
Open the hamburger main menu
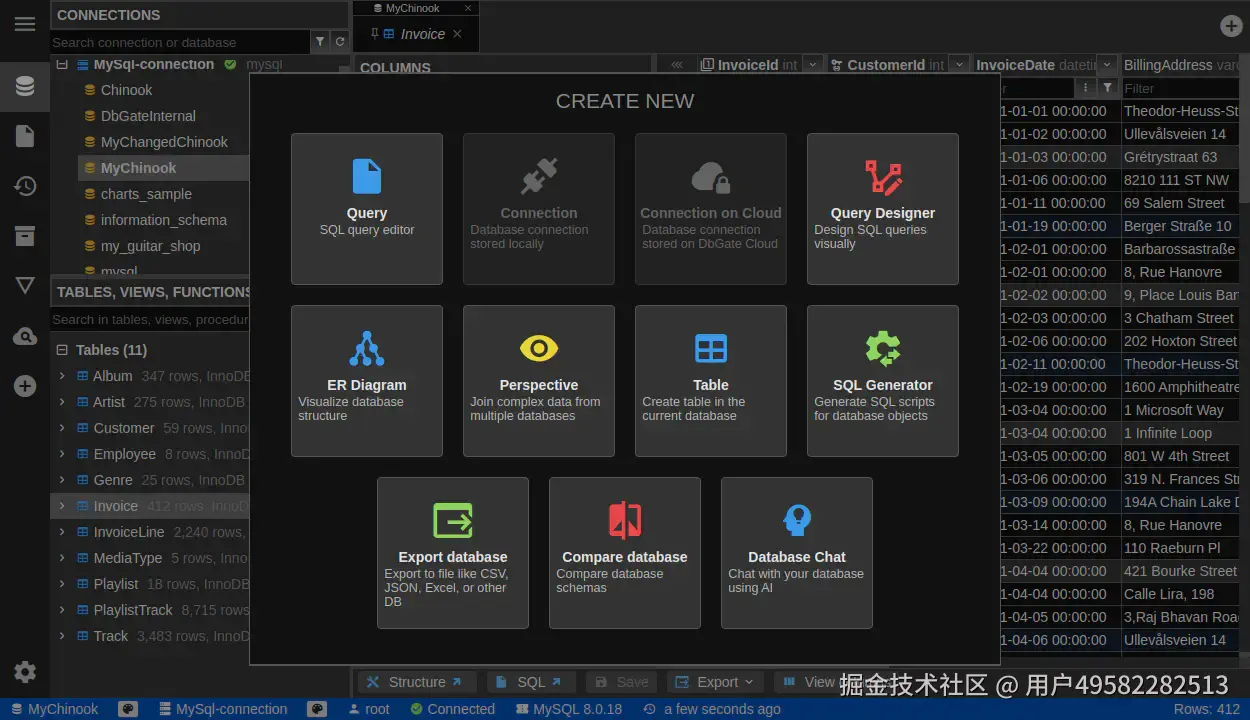click(x=25, y=24)
